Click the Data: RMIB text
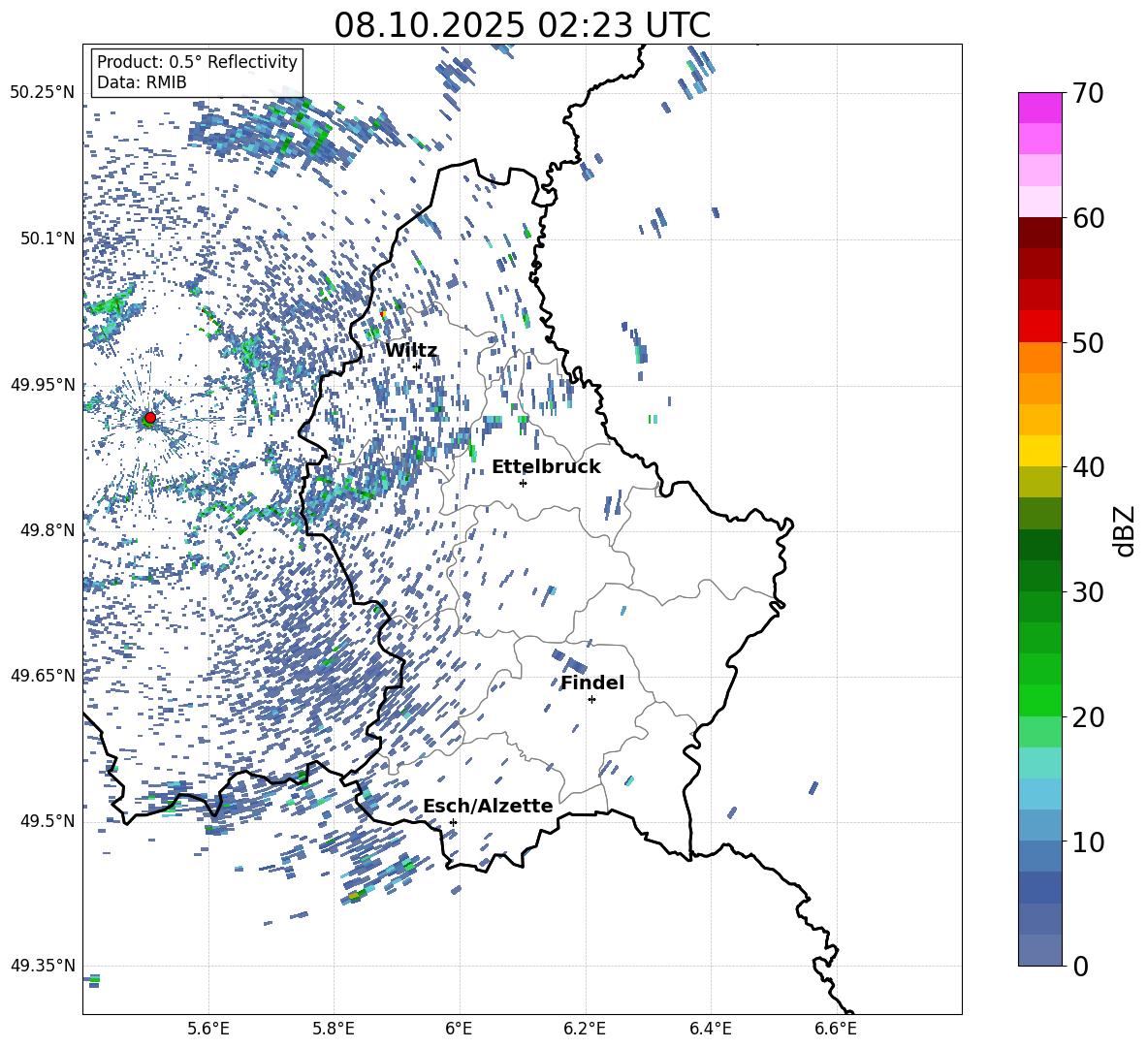Image resolution: width=1148 pixels, height=1048 pixels. click(142, 82)
